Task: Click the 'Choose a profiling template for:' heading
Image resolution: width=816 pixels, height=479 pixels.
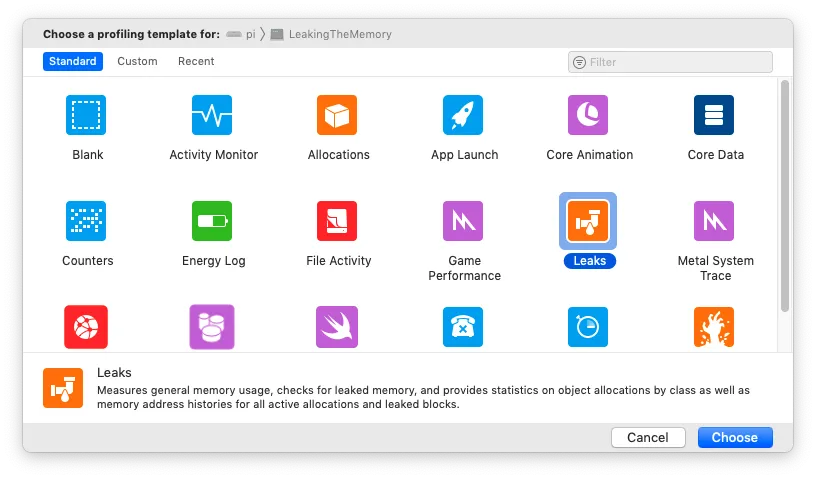Action: click(132, 34)
